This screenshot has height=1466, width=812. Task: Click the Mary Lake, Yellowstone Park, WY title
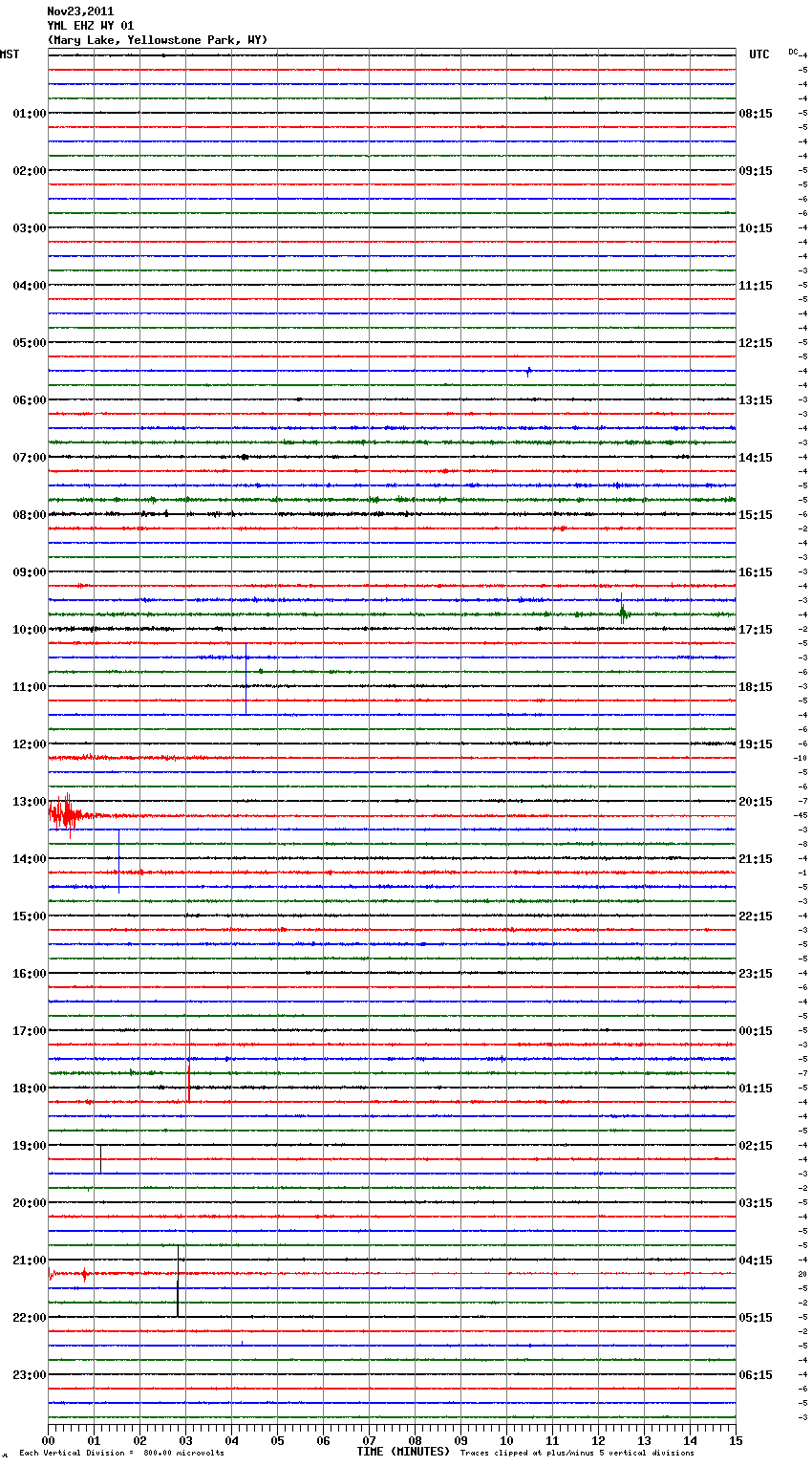tap(158, 40)
